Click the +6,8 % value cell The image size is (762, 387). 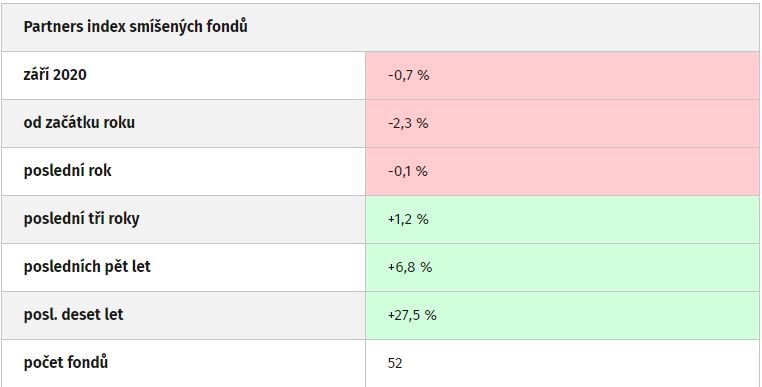point(562,267)
